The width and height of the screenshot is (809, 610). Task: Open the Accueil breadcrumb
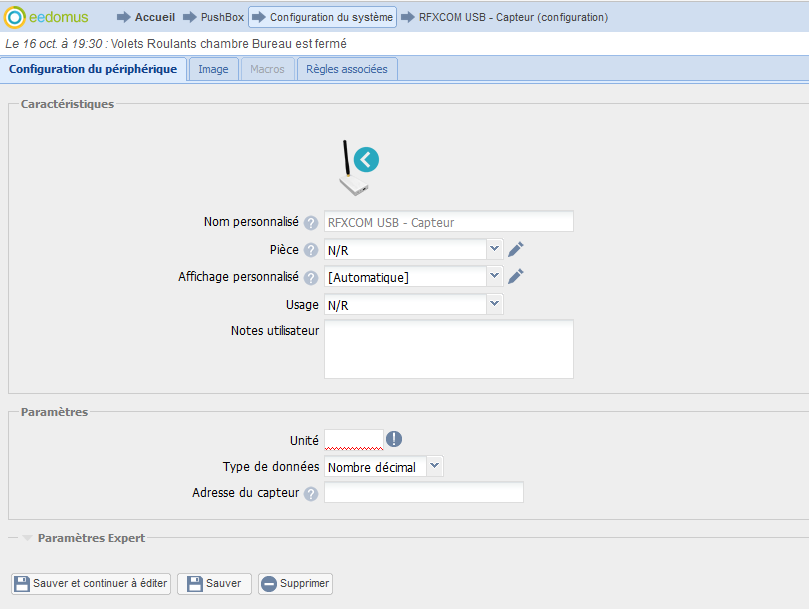[x=146, y=17]
